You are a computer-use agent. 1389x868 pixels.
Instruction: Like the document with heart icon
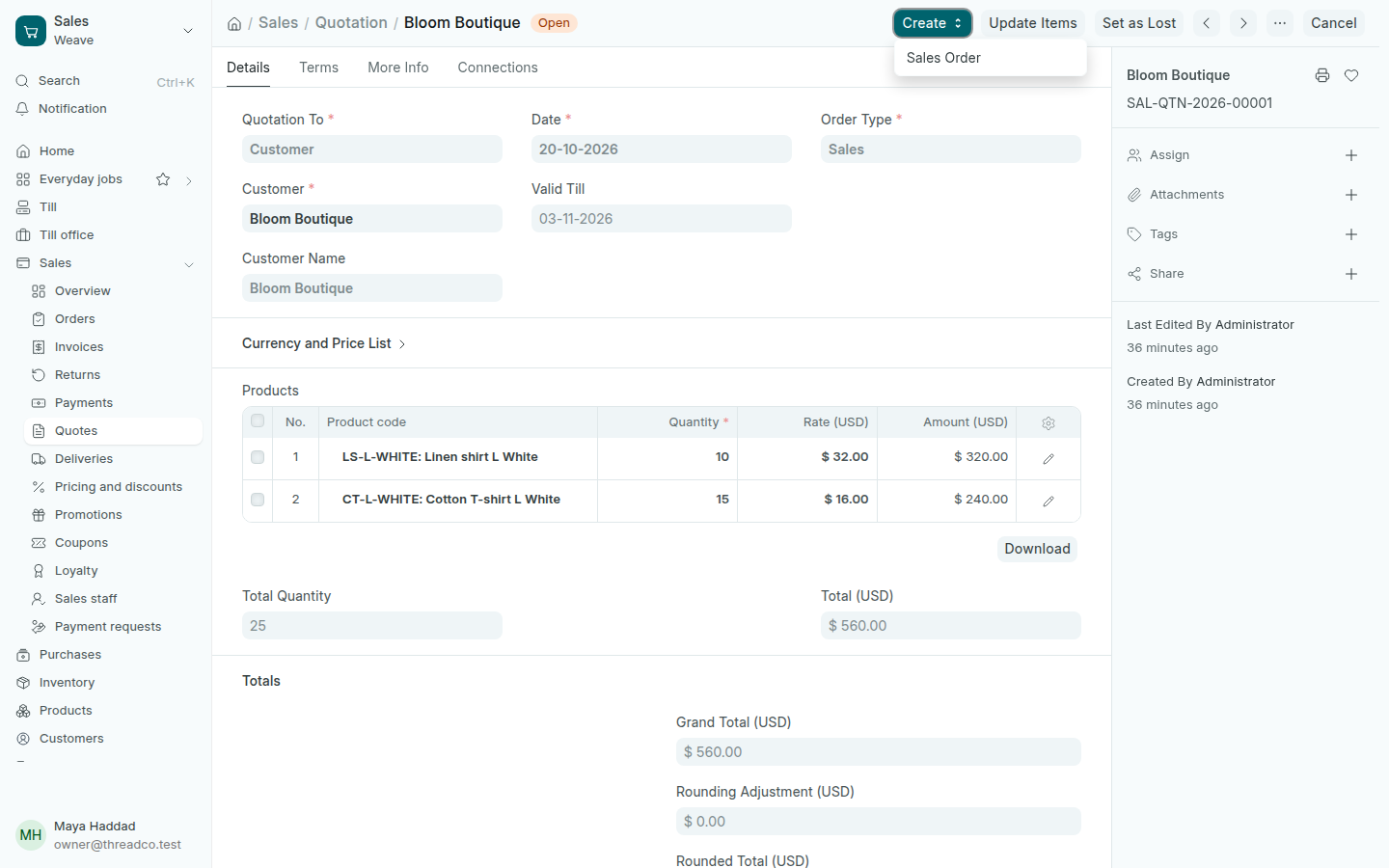click(1351, 75)
